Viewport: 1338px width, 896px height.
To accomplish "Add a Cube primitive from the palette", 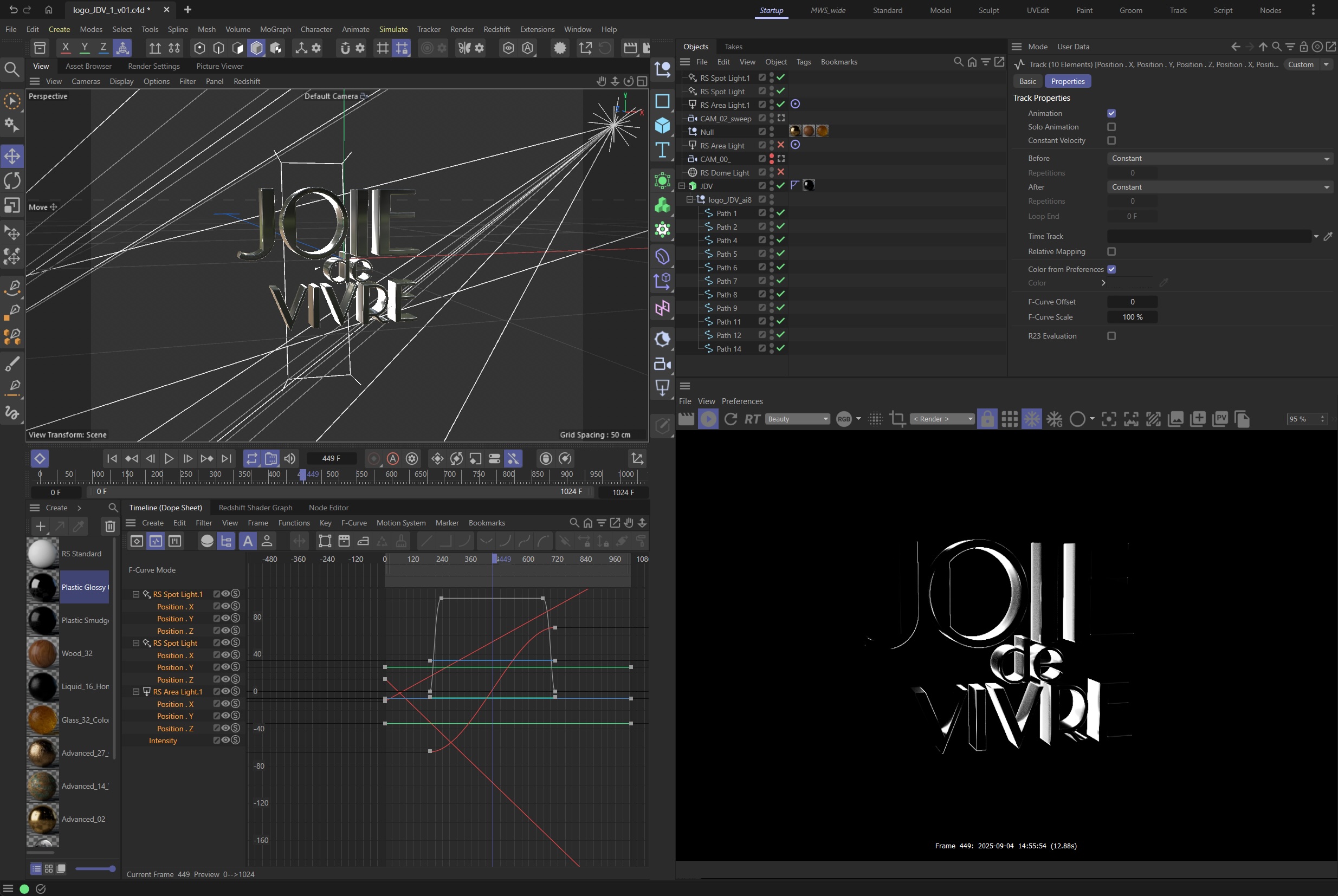I will 662,125.
